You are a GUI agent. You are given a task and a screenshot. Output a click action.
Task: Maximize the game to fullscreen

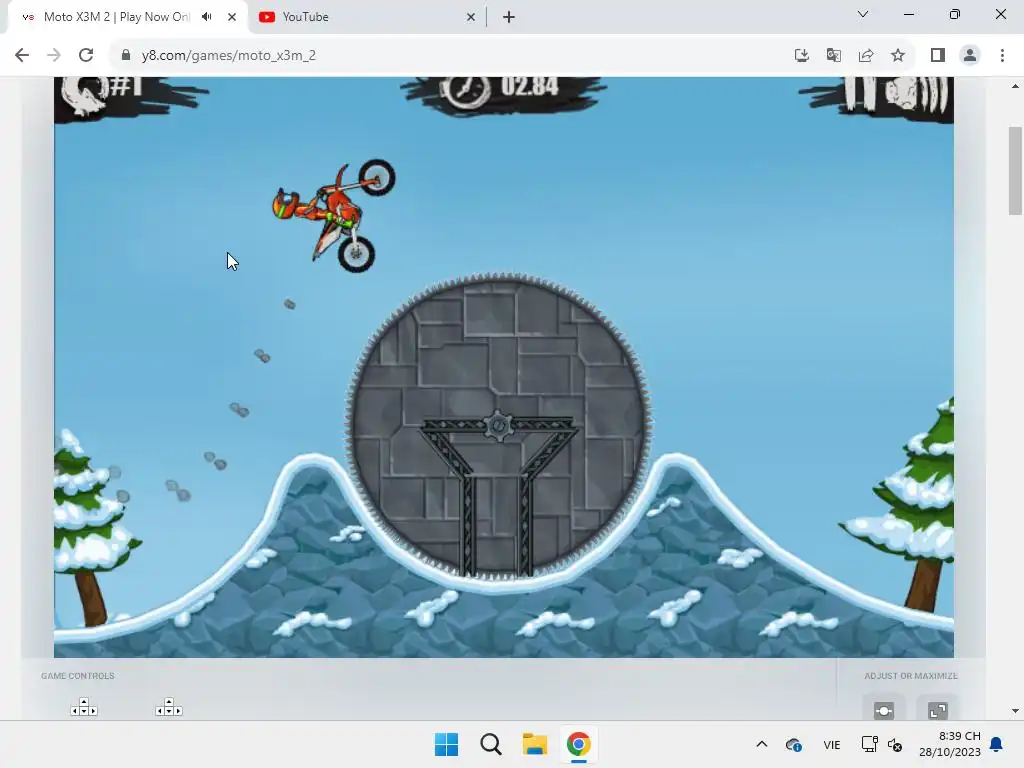tap(938, 710)
